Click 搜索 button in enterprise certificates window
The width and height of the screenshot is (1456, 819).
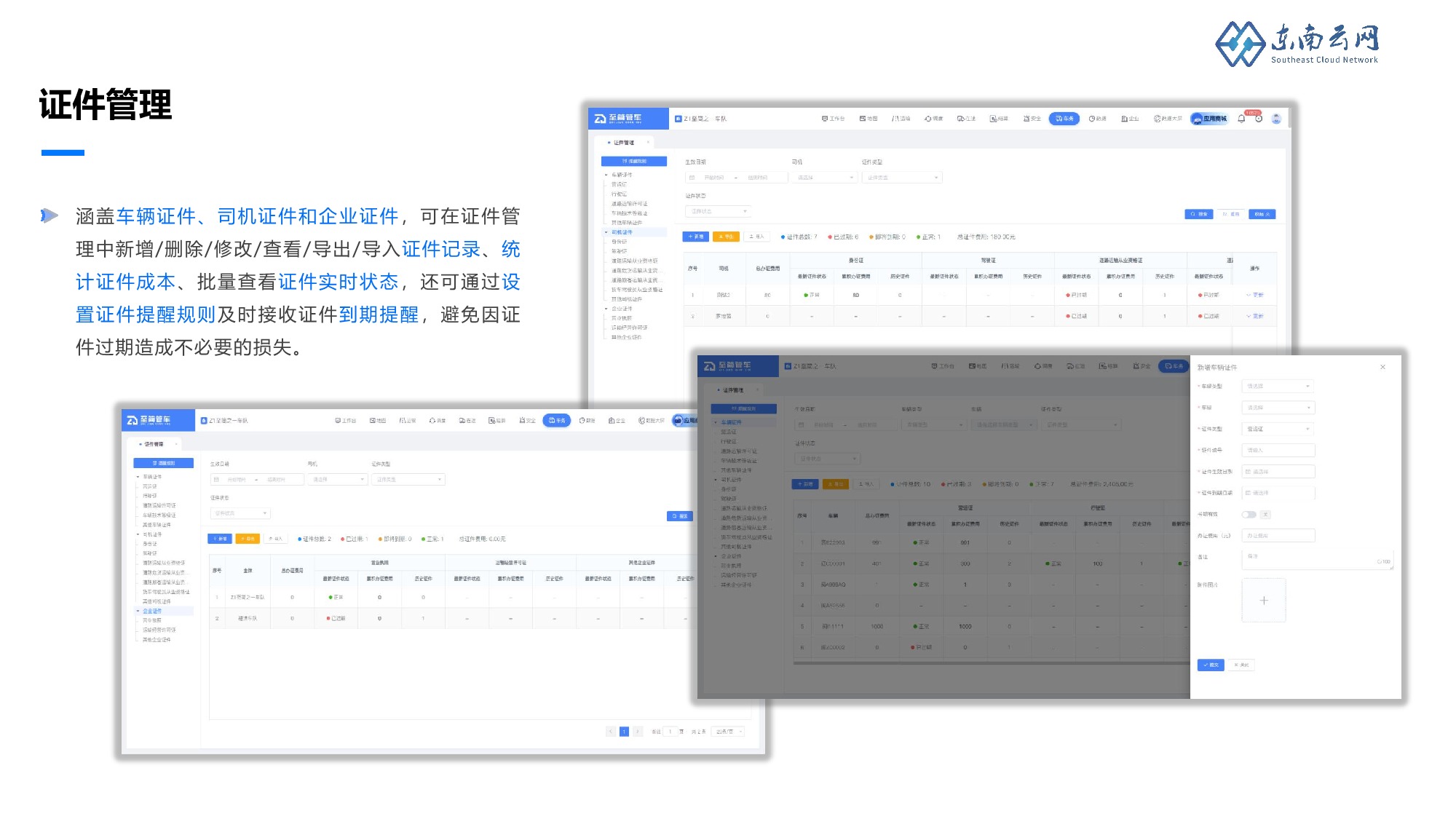tap(680, 516)
